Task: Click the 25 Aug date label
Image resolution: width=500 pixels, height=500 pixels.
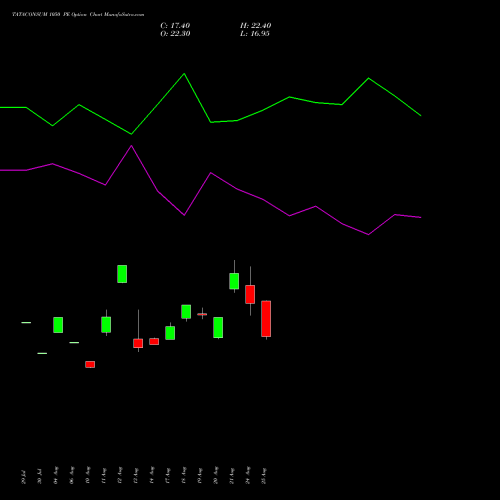Action: [x=264, y=476]
